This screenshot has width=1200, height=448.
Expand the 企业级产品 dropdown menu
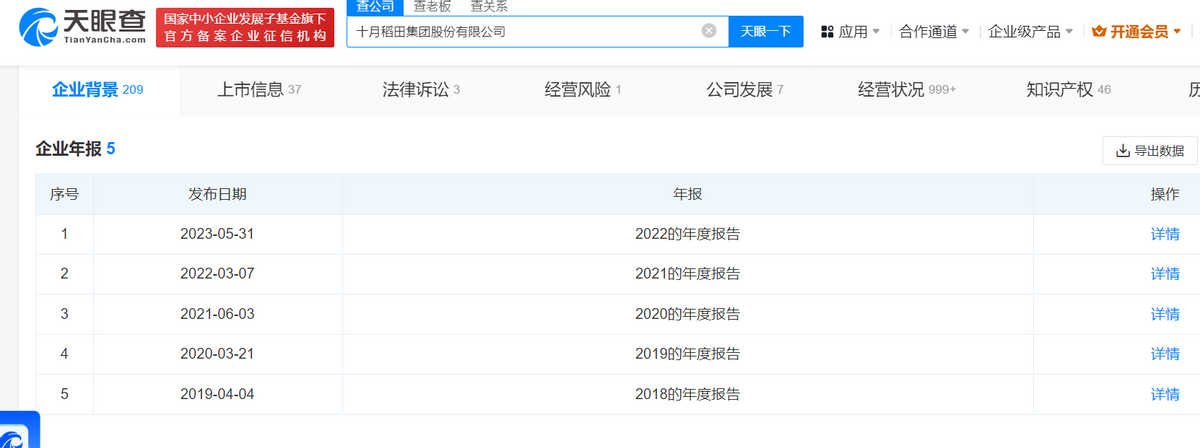pyautogui.click(x=1031, y=32)
